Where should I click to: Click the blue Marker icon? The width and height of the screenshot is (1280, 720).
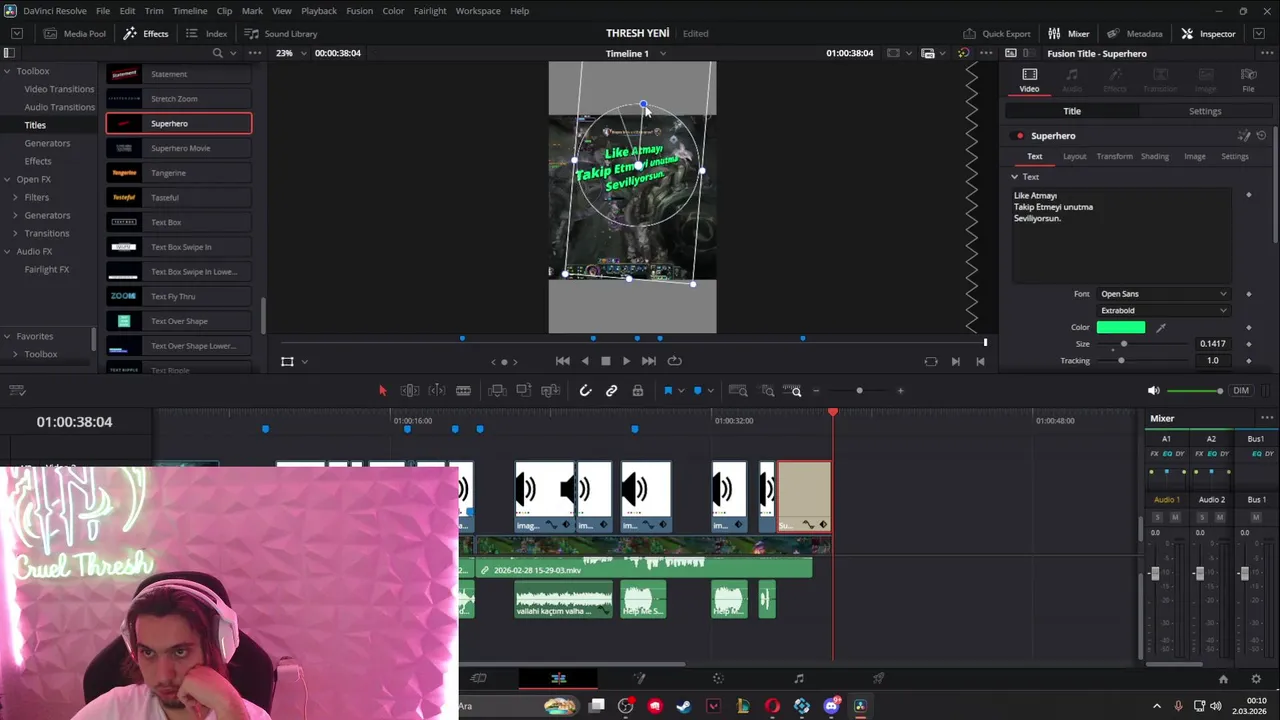[697, 390]
